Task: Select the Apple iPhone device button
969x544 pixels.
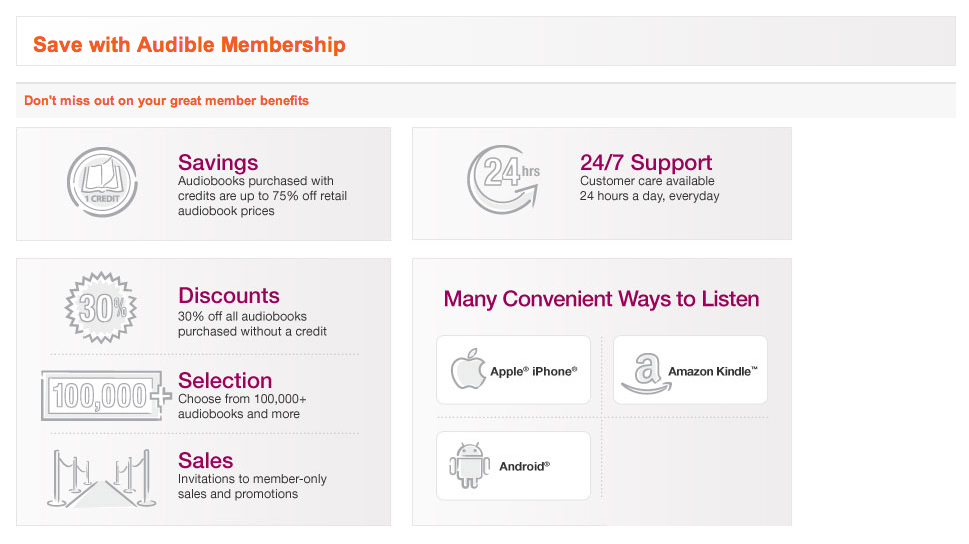Action: (x=513, y=370)
